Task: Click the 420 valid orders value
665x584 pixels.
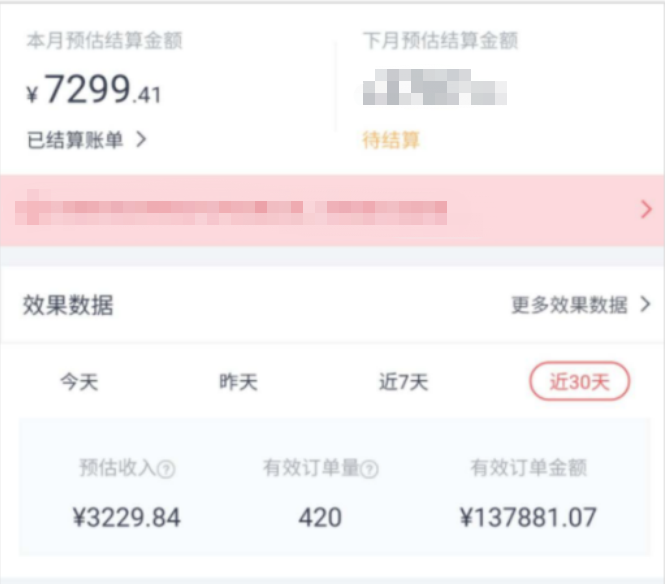Action: tap(320, 517)
